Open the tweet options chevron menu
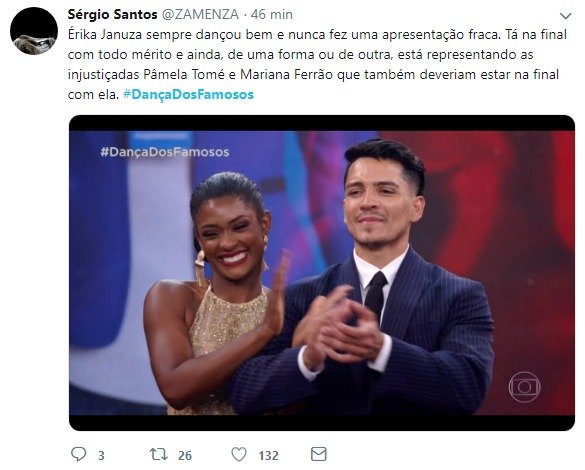 pyautogui.click(x=566, y=16)
